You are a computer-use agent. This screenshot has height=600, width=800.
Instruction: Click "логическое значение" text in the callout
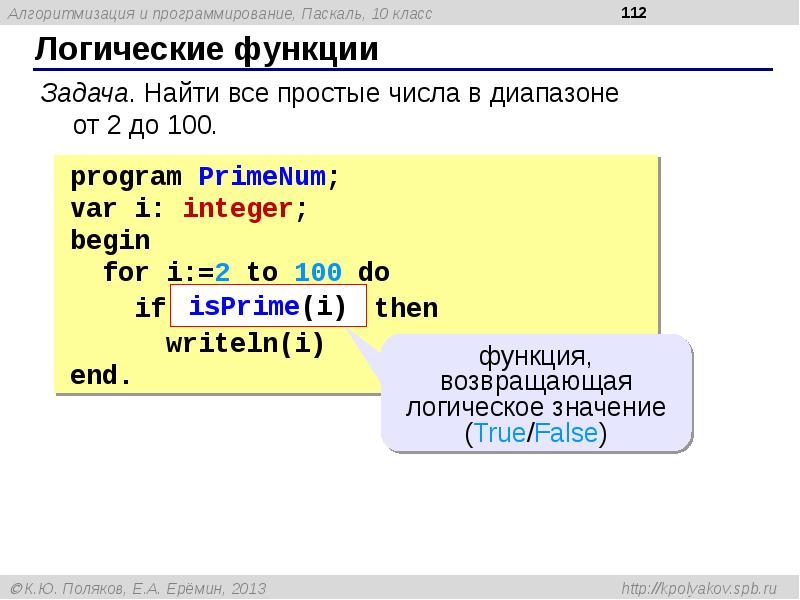pos(535,408)
